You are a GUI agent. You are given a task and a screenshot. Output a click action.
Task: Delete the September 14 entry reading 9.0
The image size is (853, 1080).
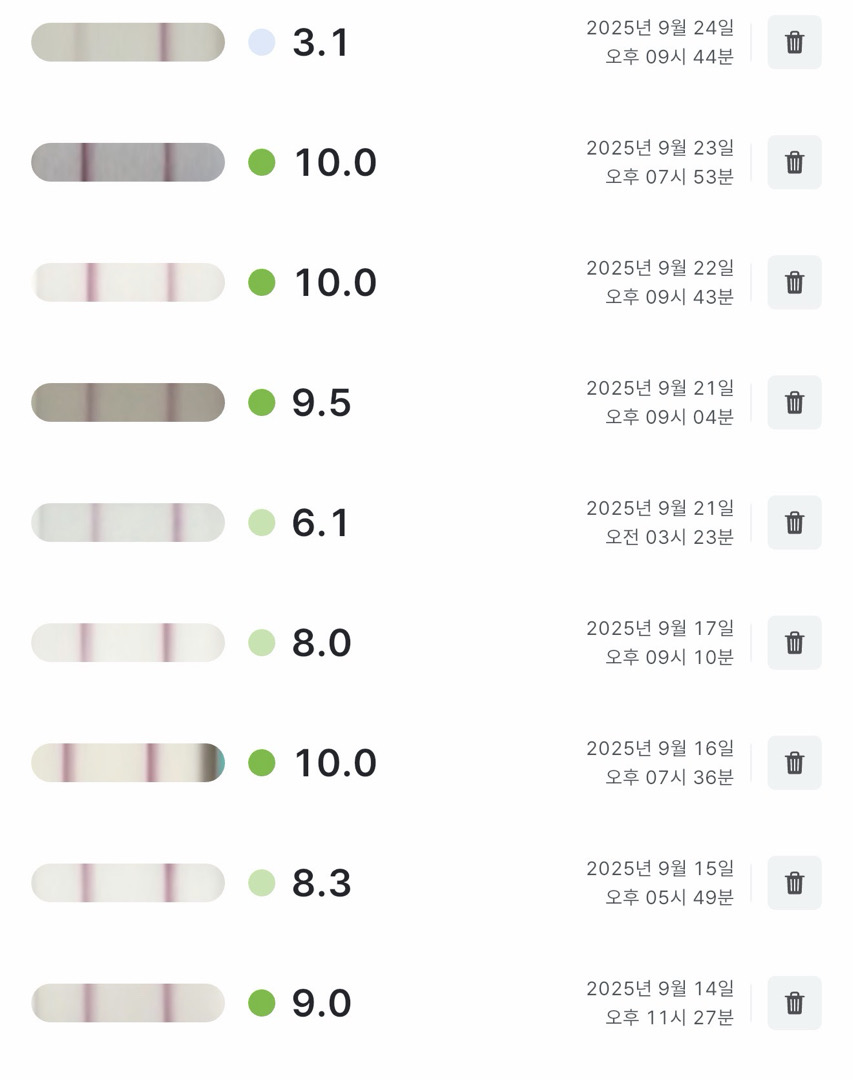pos(794,1003)
